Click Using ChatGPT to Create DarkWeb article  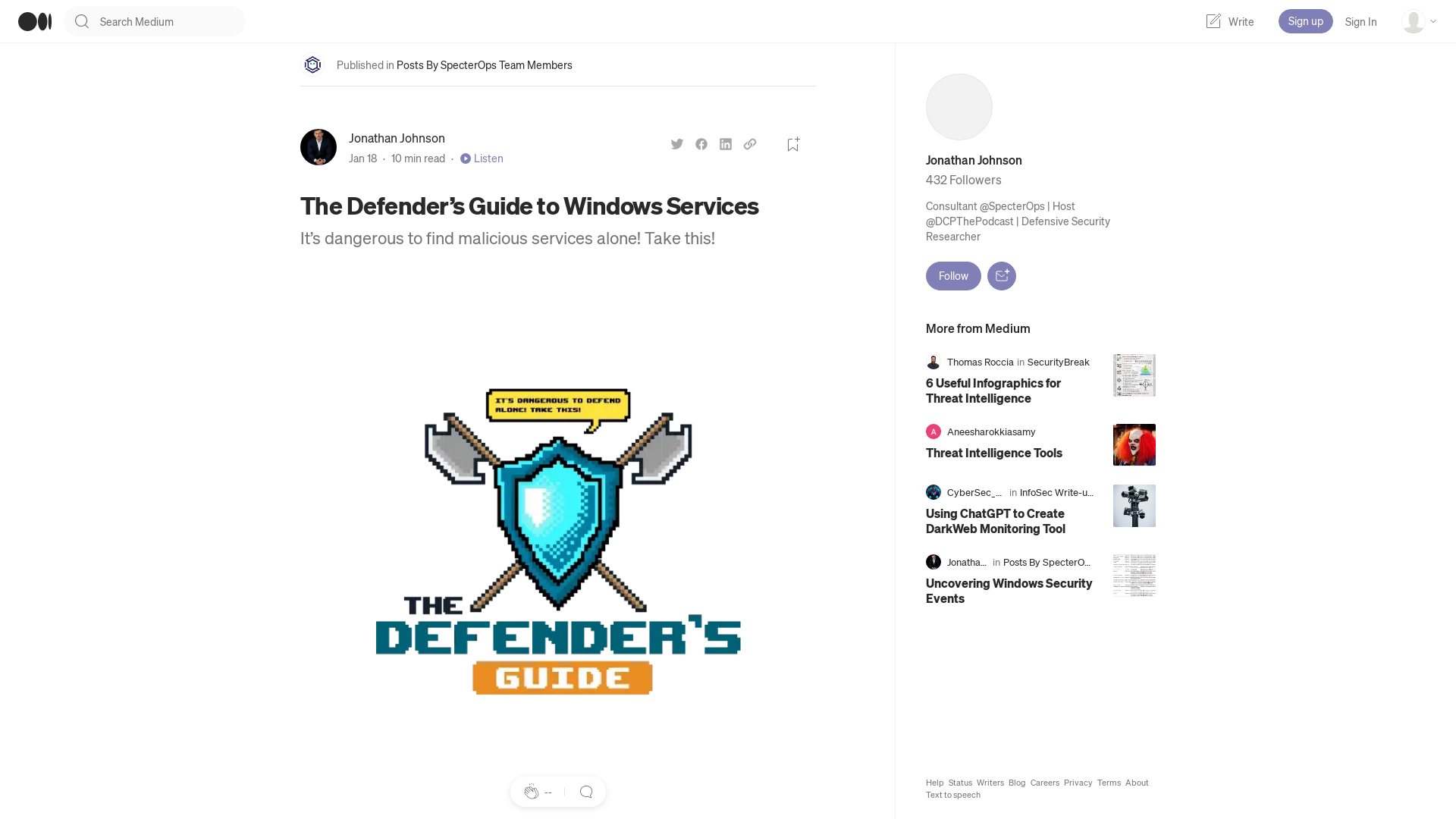[995, 520]
